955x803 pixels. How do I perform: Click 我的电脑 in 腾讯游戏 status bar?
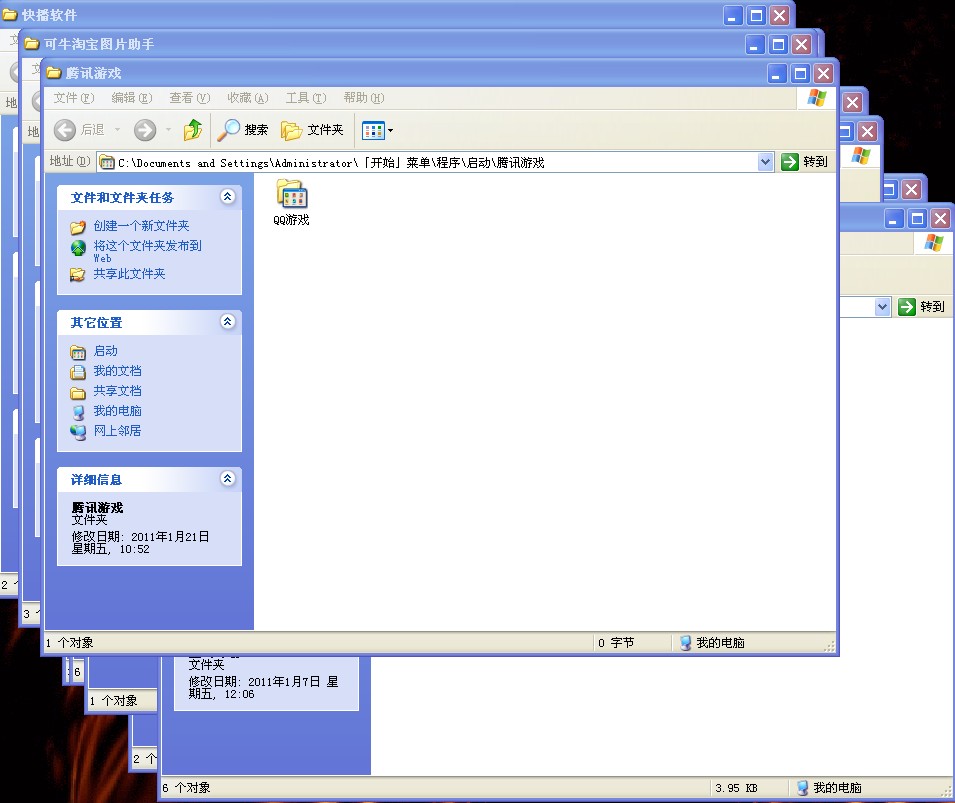tap(712, 643)
